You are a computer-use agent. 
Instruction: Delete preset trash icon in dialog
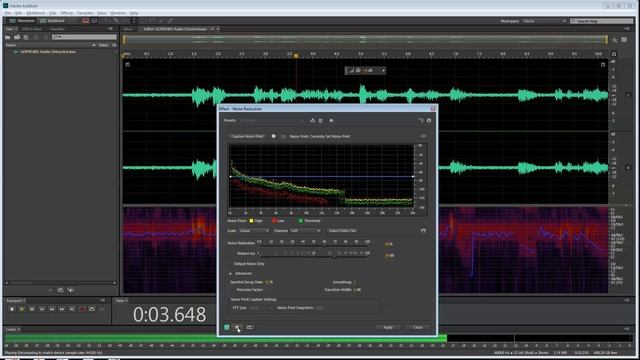click(320, 120)
